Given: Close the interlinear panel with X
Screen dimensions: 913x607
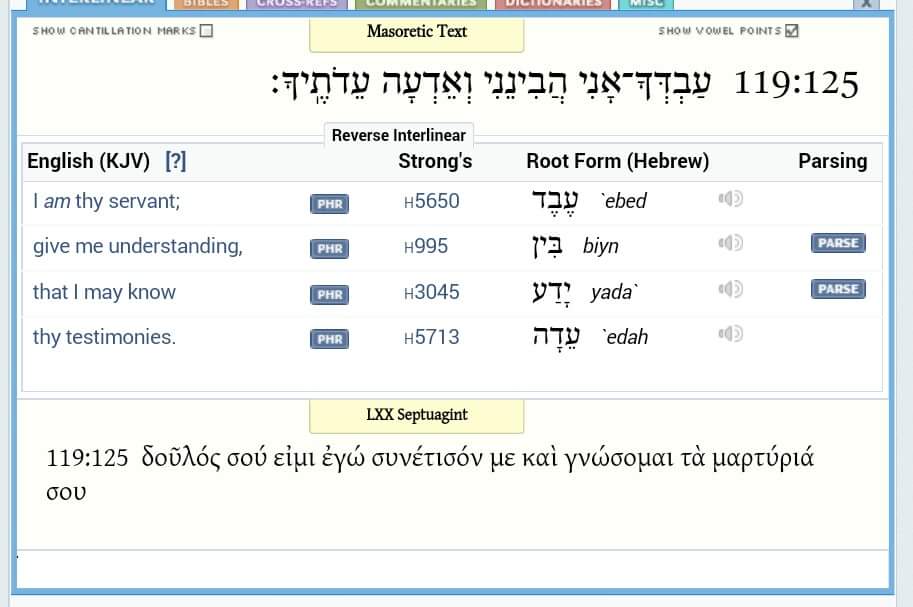Looking at the screenshot, I should 867,4.
